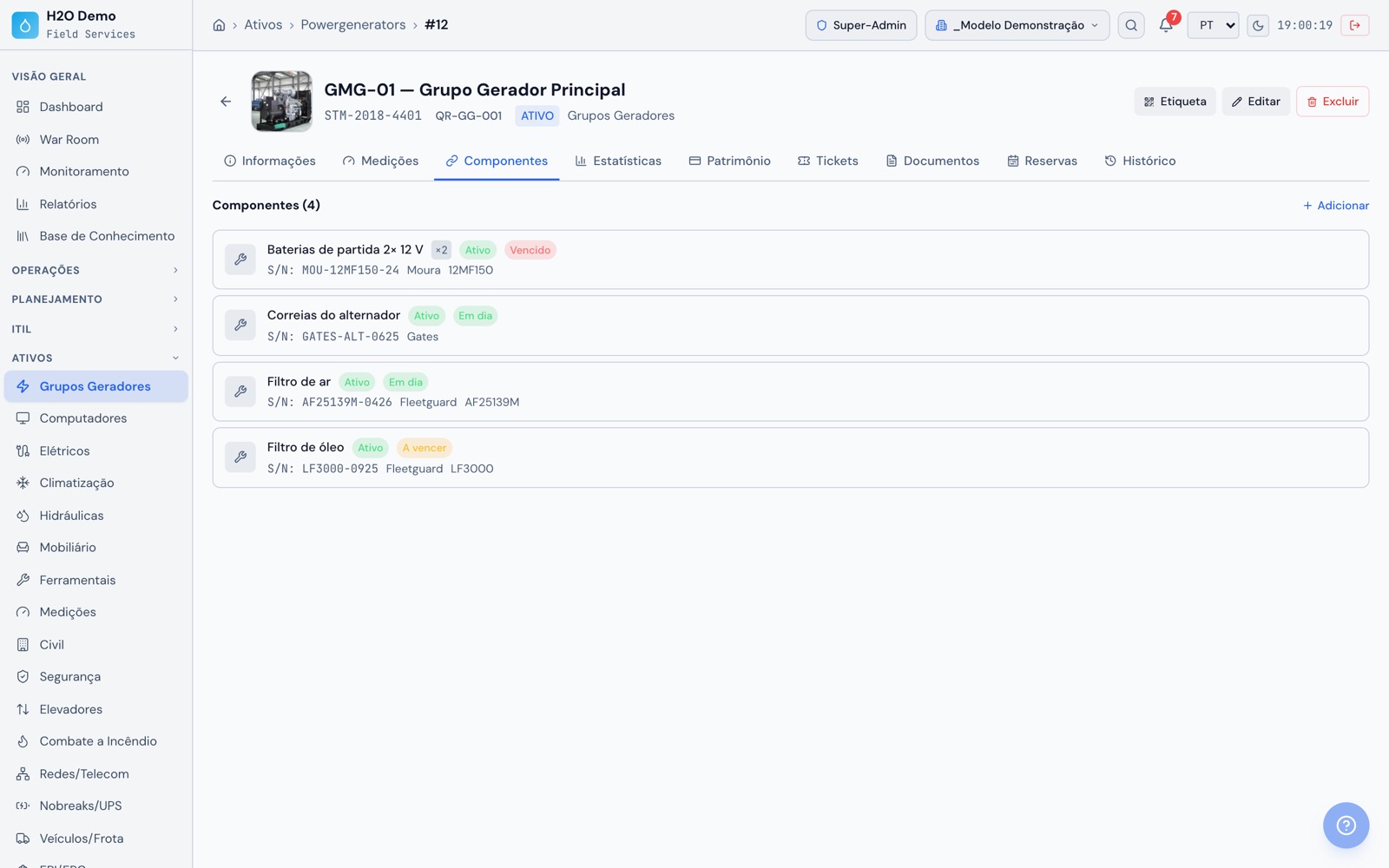Viewport: 1389px width, 868px height.
Task: Click the Excluir button
Action: (x=1333, y=102)
